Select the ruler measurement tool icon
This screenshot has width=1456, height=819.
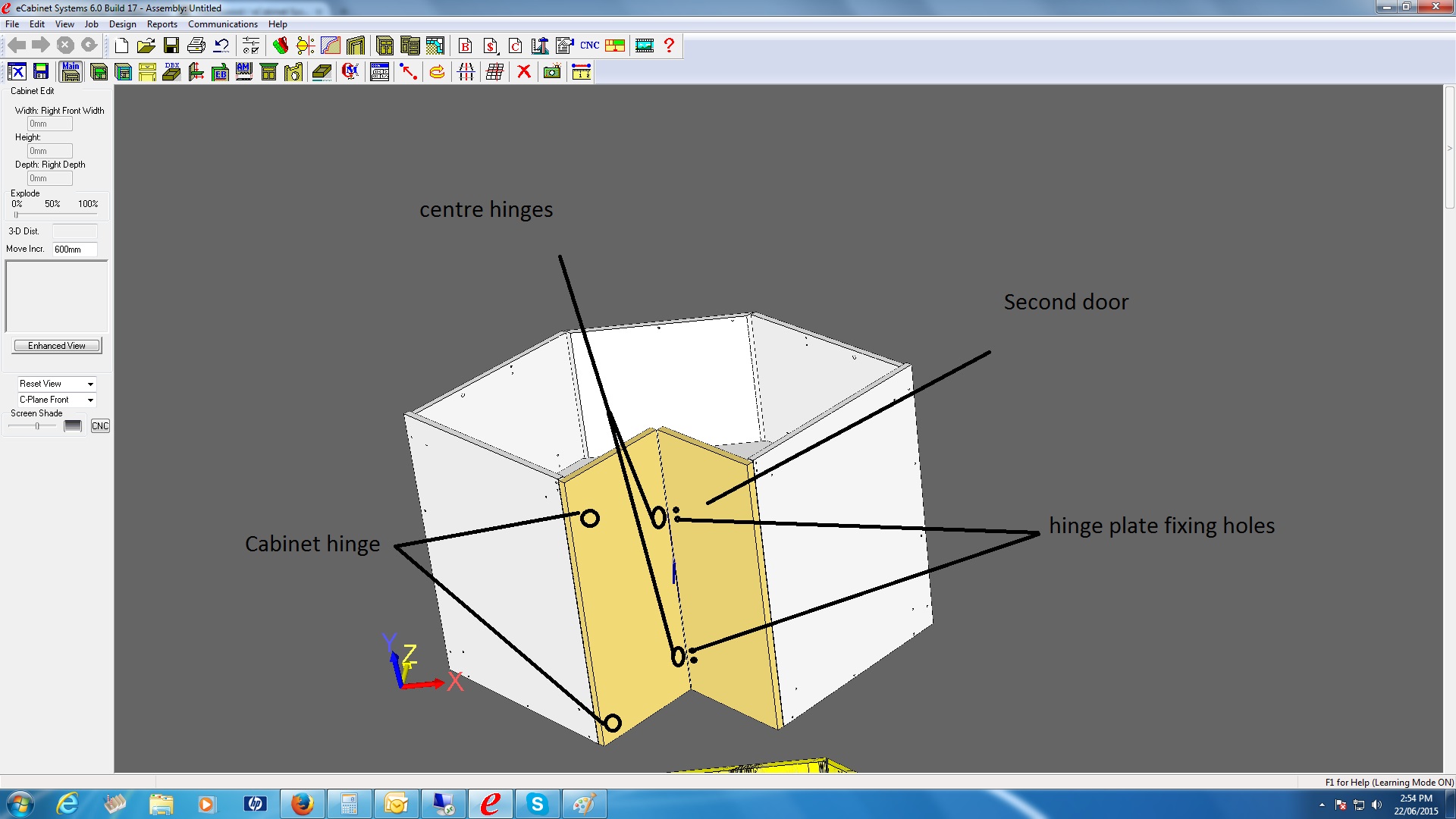(x=581, y=72)
